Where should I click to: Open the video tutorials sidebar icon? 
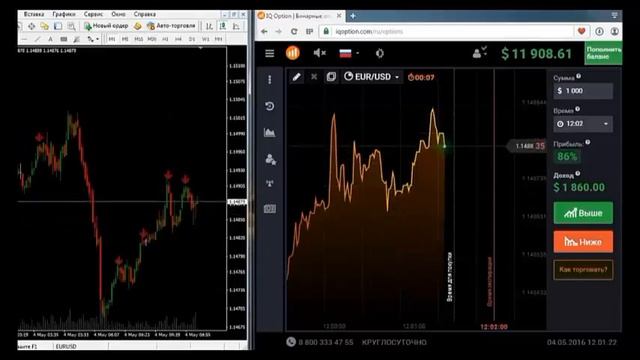coord(270,209)
